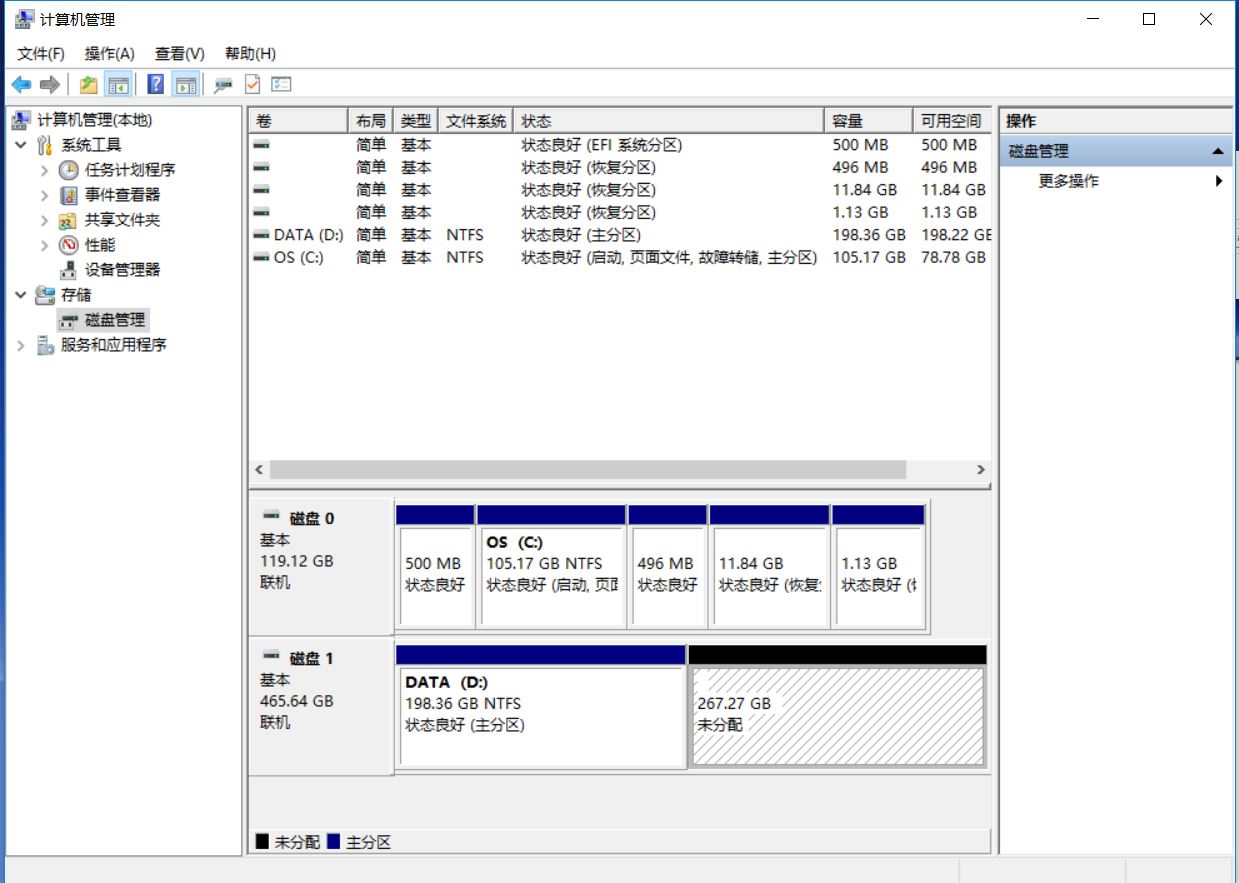Click the black 未分配 legend swatch
Image resolution: width=1239 pixels, height=883 pixels.
(x=262, y=842)
